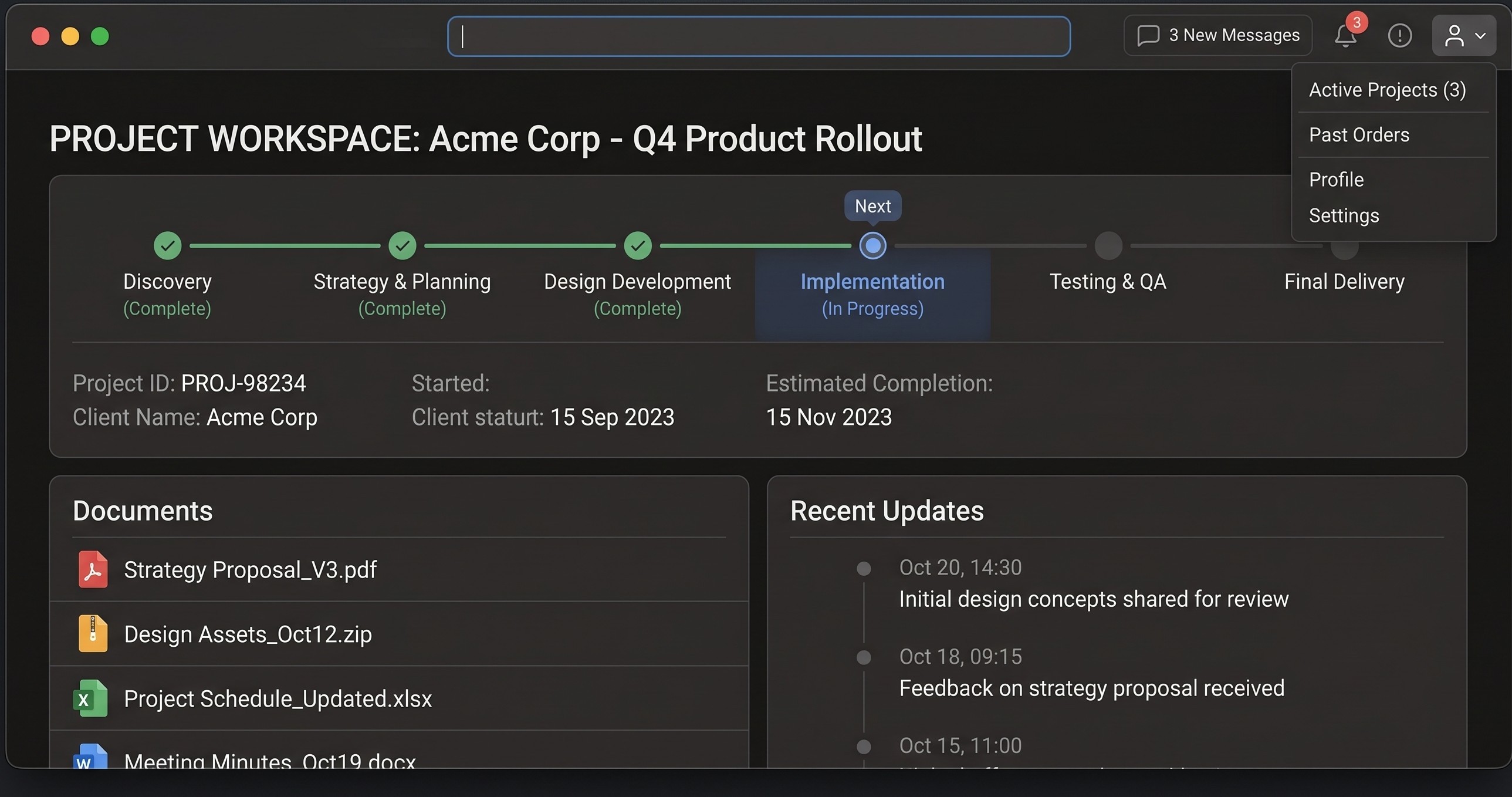
Task: Open Profile from the user menu
Action: [x=1337, y=180]
